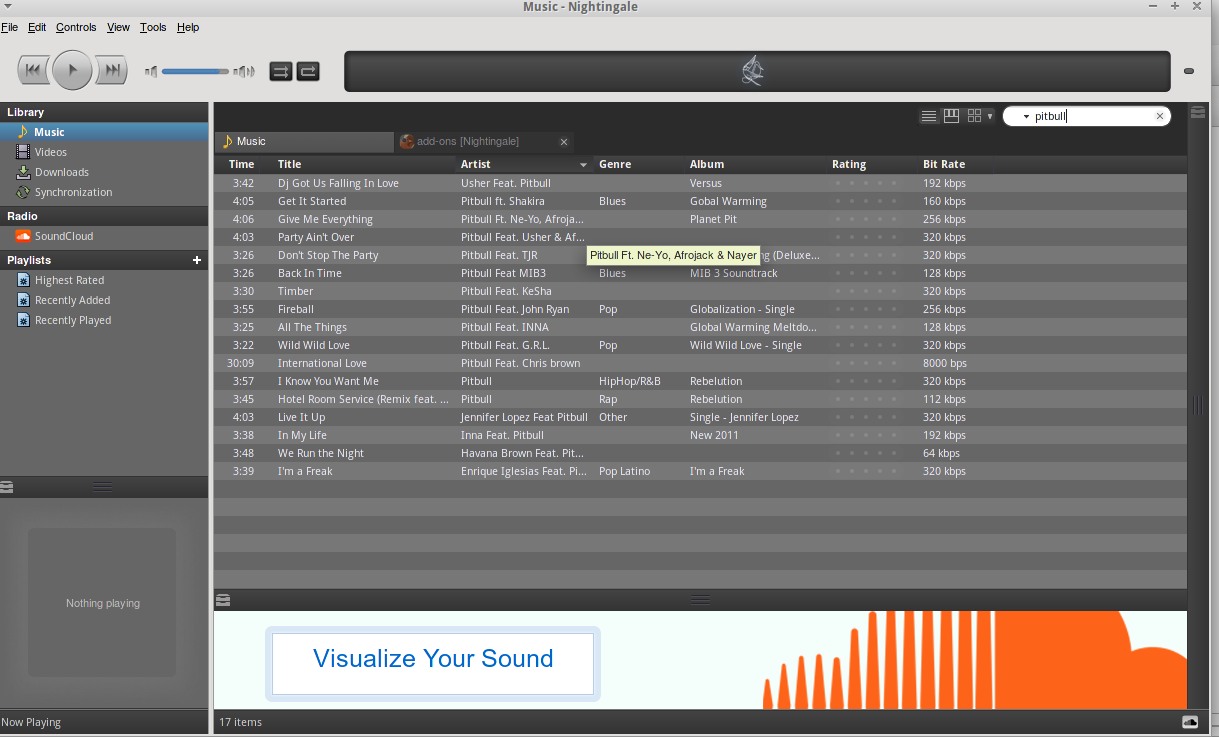Play the current track
The height and width of the screenshot is (737, 1219).
72,70
